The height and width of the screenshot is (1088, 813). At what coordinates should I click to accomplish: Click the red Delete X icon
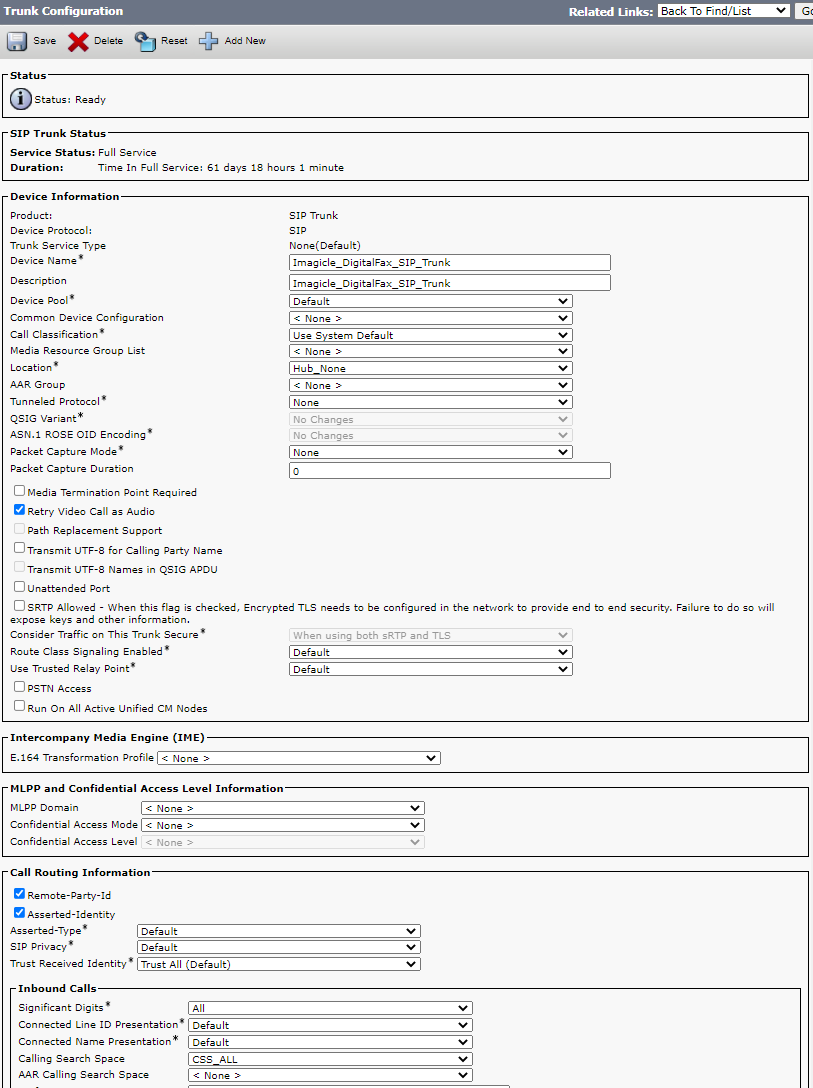click(x=78, y=41)
